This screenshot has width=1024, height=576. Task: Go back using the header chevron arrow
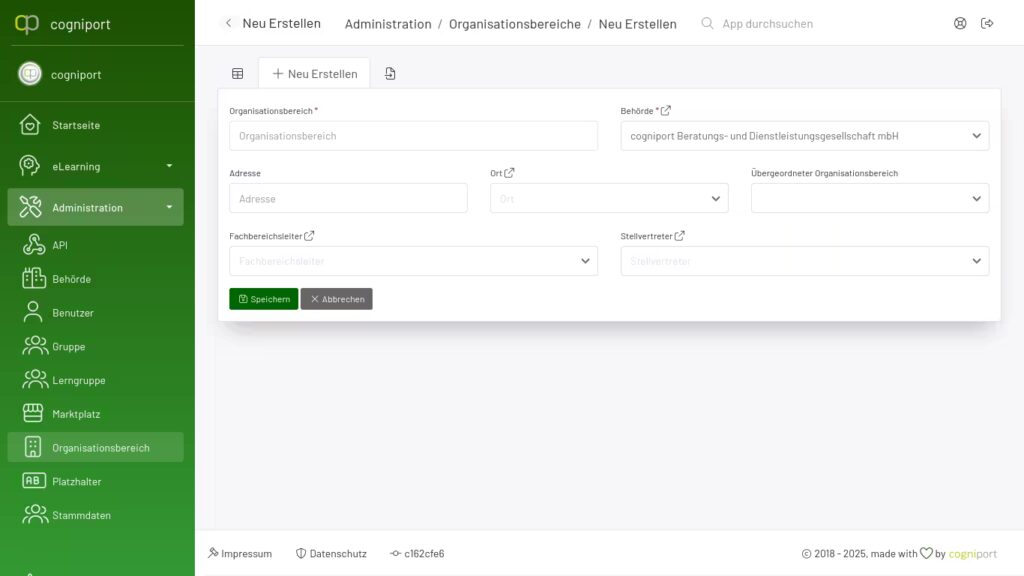(x=228, y=23)
